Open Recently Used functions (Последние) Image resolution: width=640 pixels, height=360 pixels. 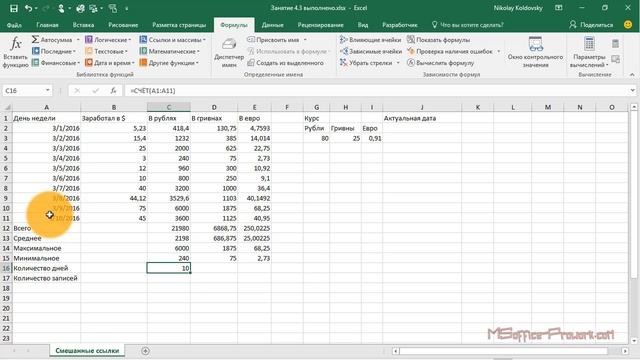pyautogui.click(x=54, y=51)
